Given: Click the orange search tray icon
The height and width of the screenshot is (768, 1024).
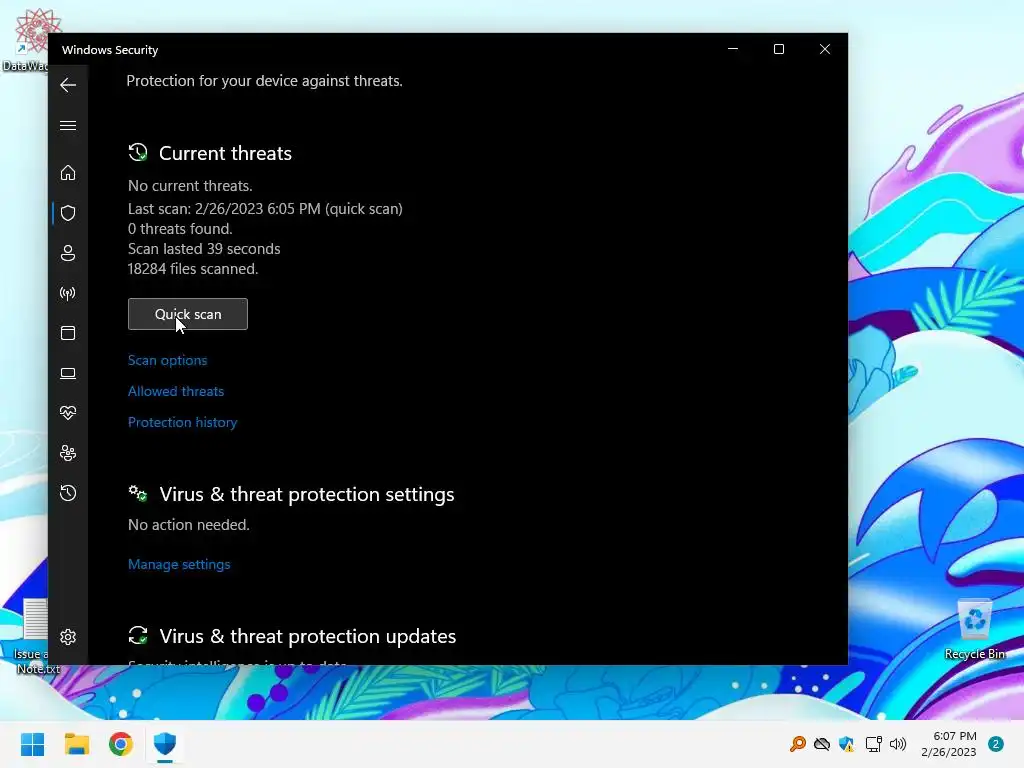Looking at the screenshot, I should (x=797, y=744).
